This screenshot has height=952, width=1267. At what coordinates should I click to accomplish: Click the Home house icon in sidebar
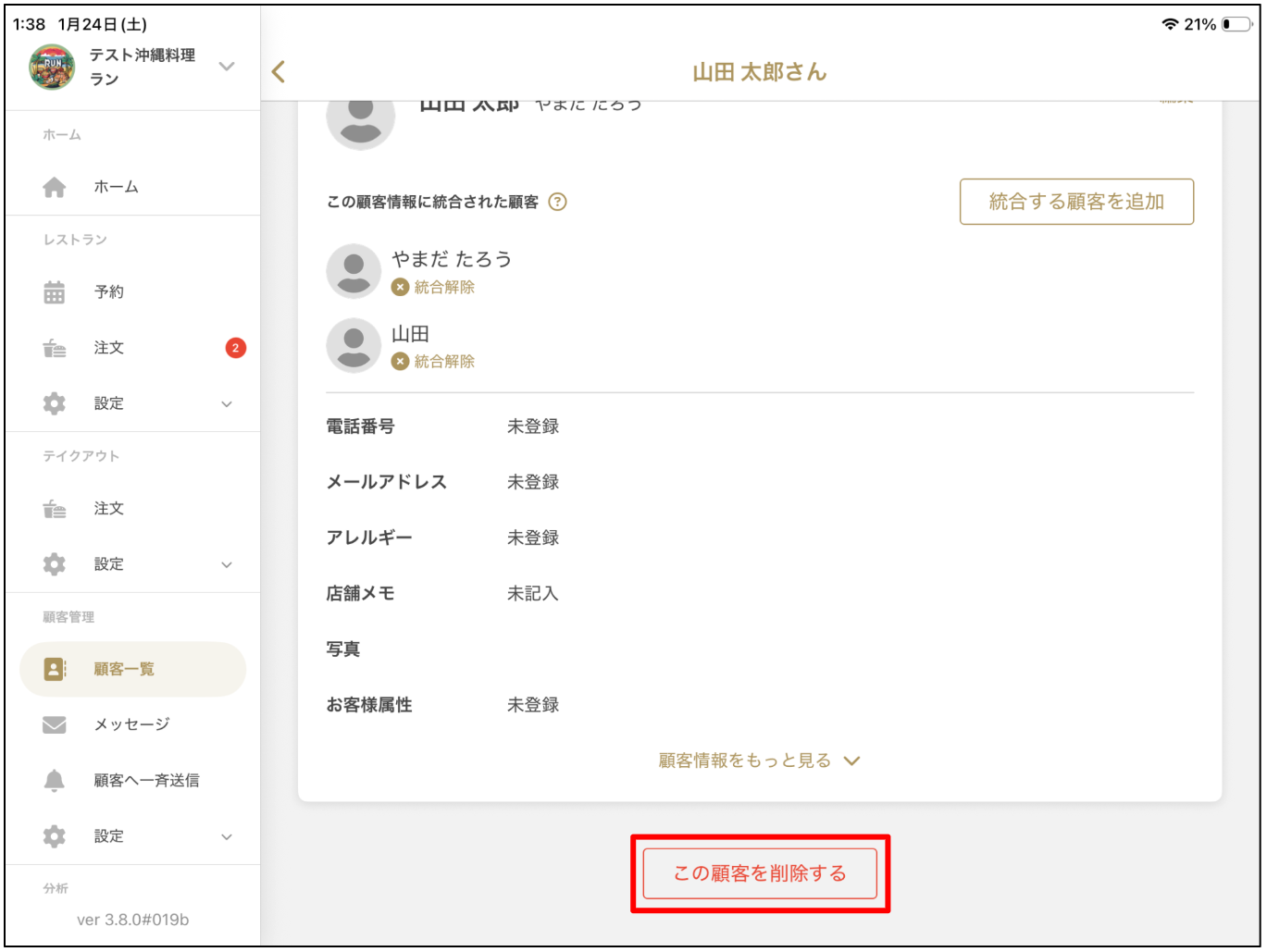click(55, 187)
